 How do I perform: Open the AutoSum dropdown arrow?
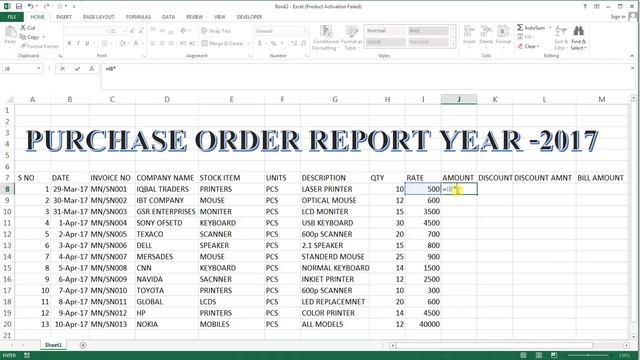[x=550, y=28]
